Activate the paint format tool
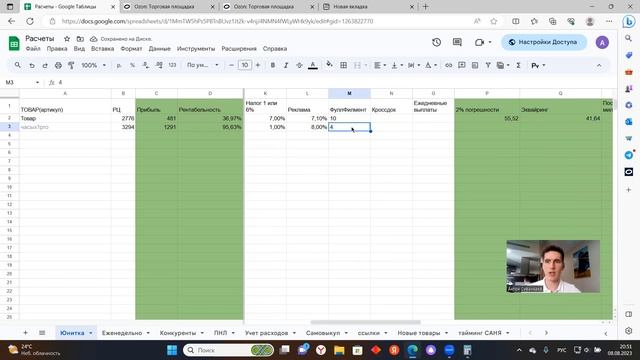The image size is (640, 360). tap(71, 65)
